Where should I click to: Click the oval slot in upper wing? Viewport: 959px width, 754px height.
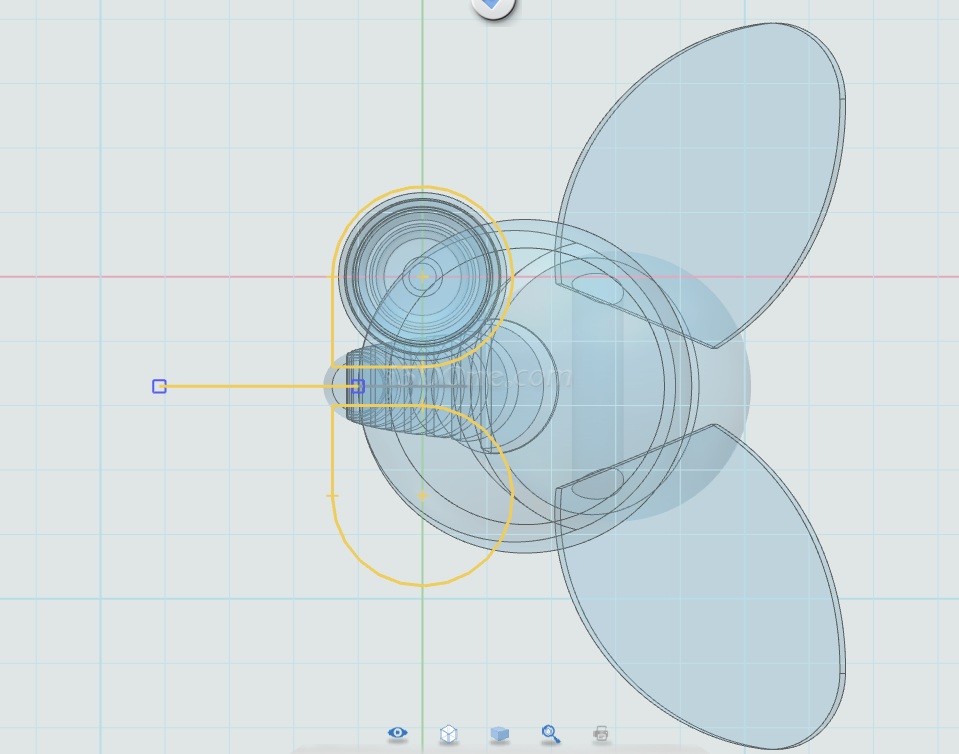coord(597,288)
